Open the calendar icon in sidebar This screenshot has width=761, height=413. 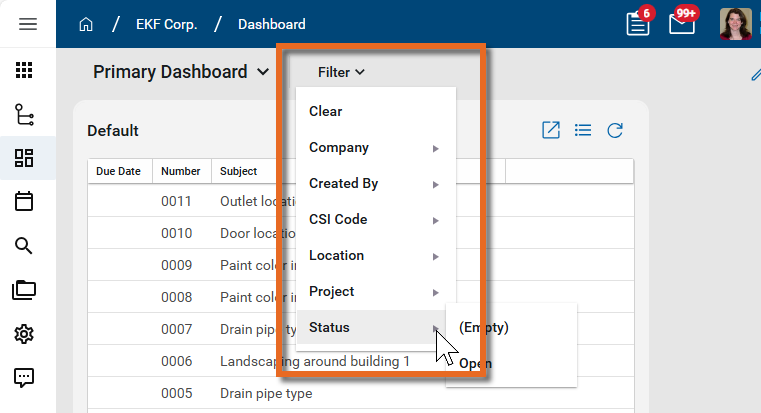coord(24,202)
